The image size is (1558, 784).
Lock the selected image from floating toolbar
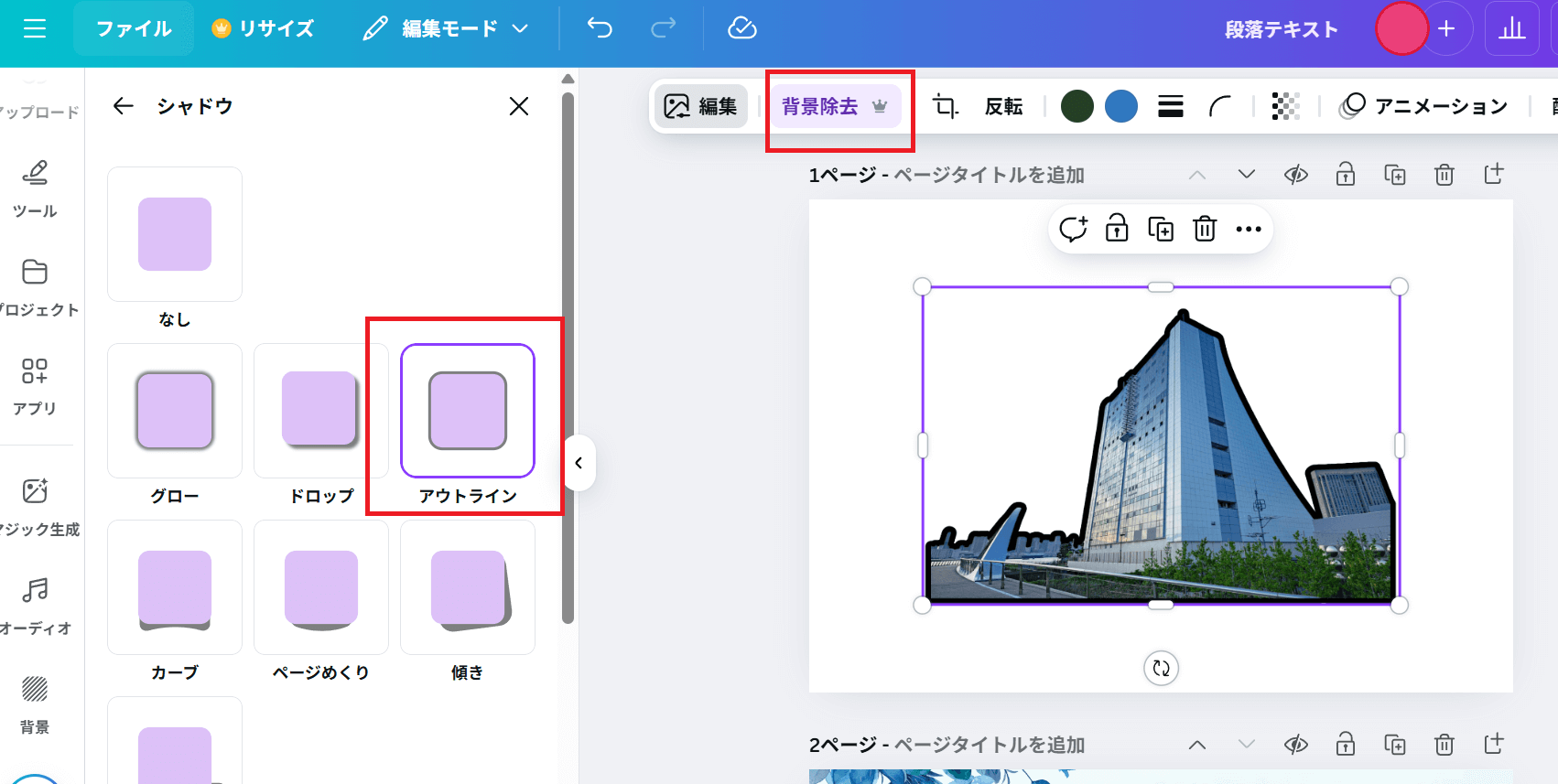pos(1117,229)
